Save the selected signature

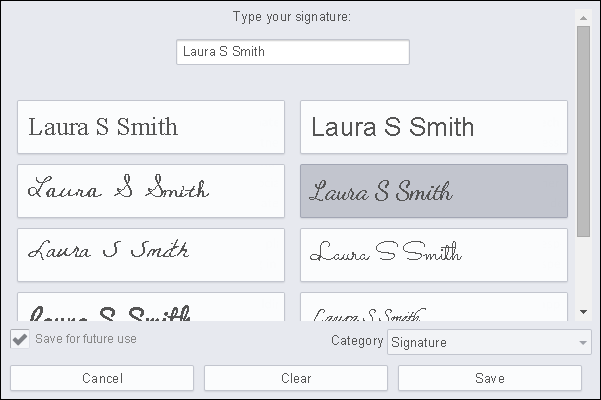point(489,378)
